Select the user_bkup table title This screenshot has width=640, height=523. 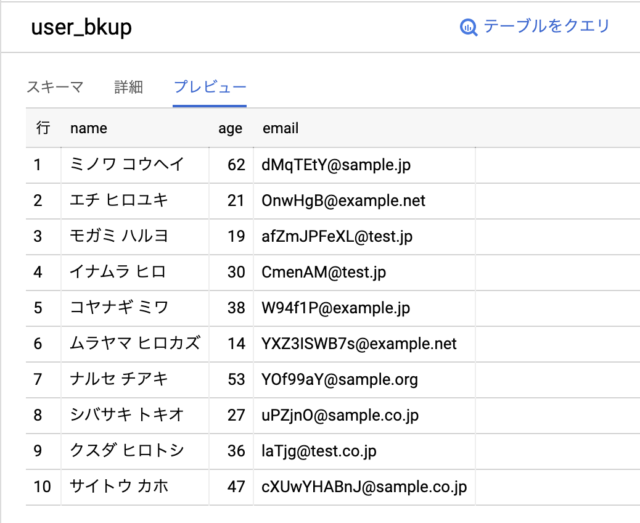[82, 27]
